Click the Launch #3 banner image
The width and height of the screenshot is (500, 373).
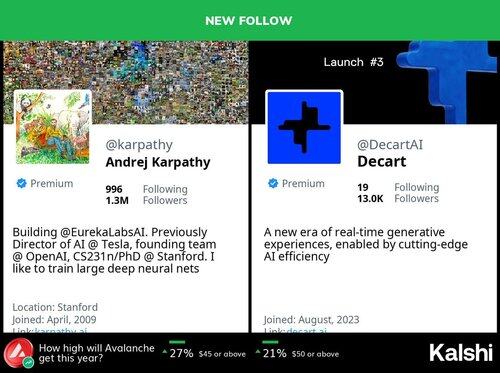click(374, 82)
